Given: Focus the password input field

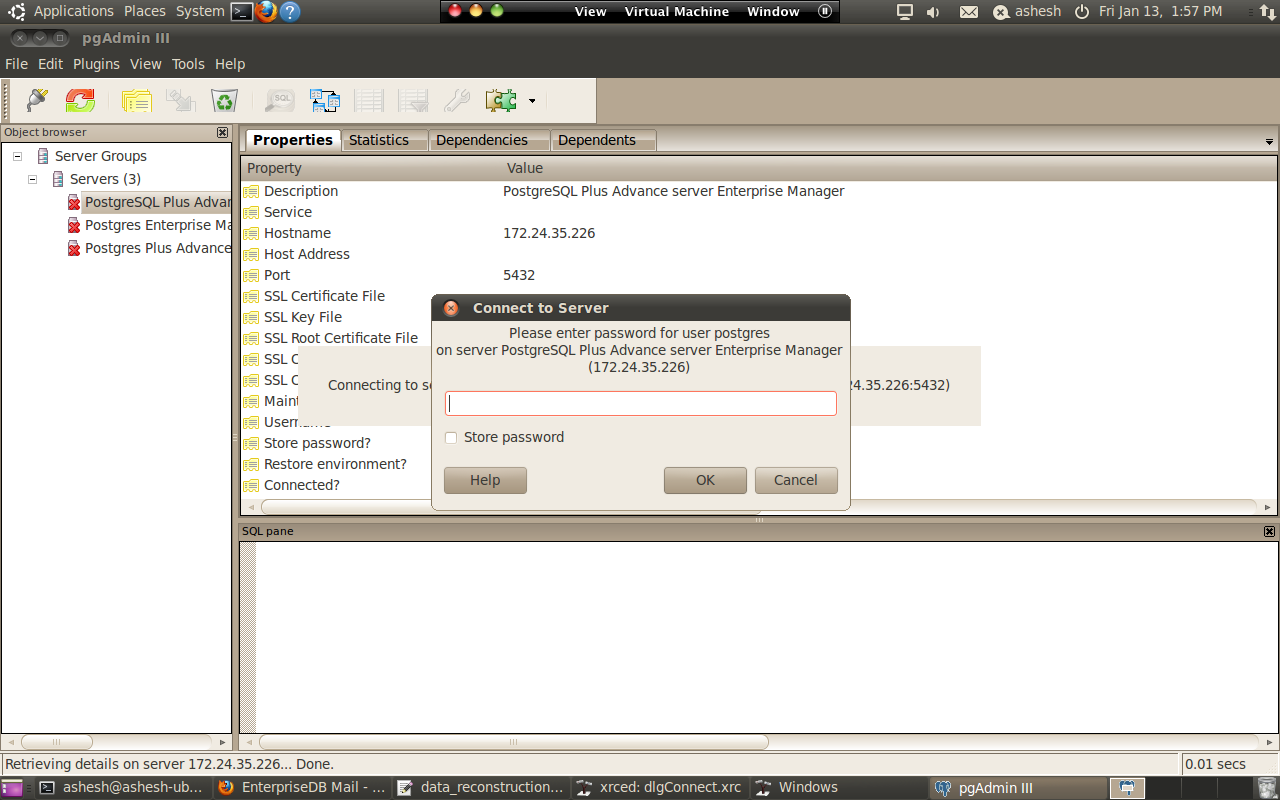Looking at the screenshot, I should [x=640, y=403].
